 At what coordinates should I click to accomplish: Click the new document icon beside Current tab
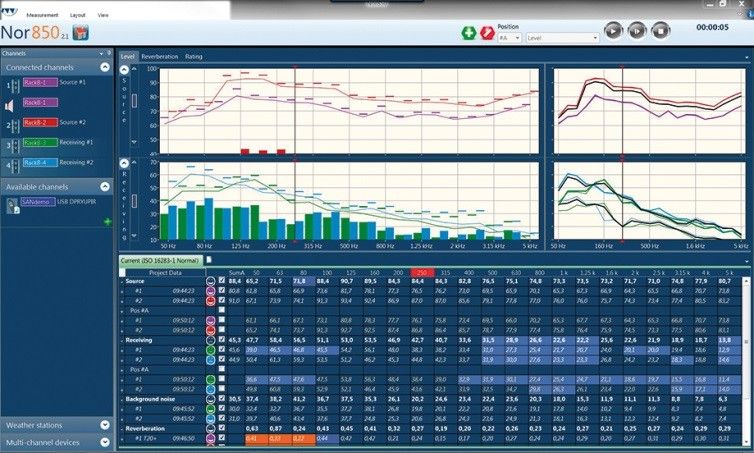tap(209, 260)
